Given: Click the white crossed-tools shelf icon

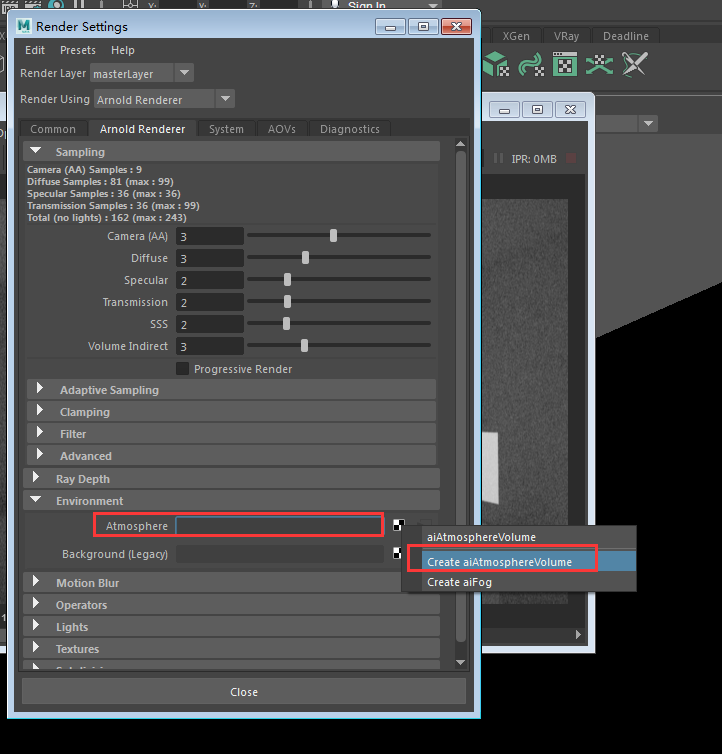Looking at the screenshot, I should pyautogui.click(x=634, y=64).
